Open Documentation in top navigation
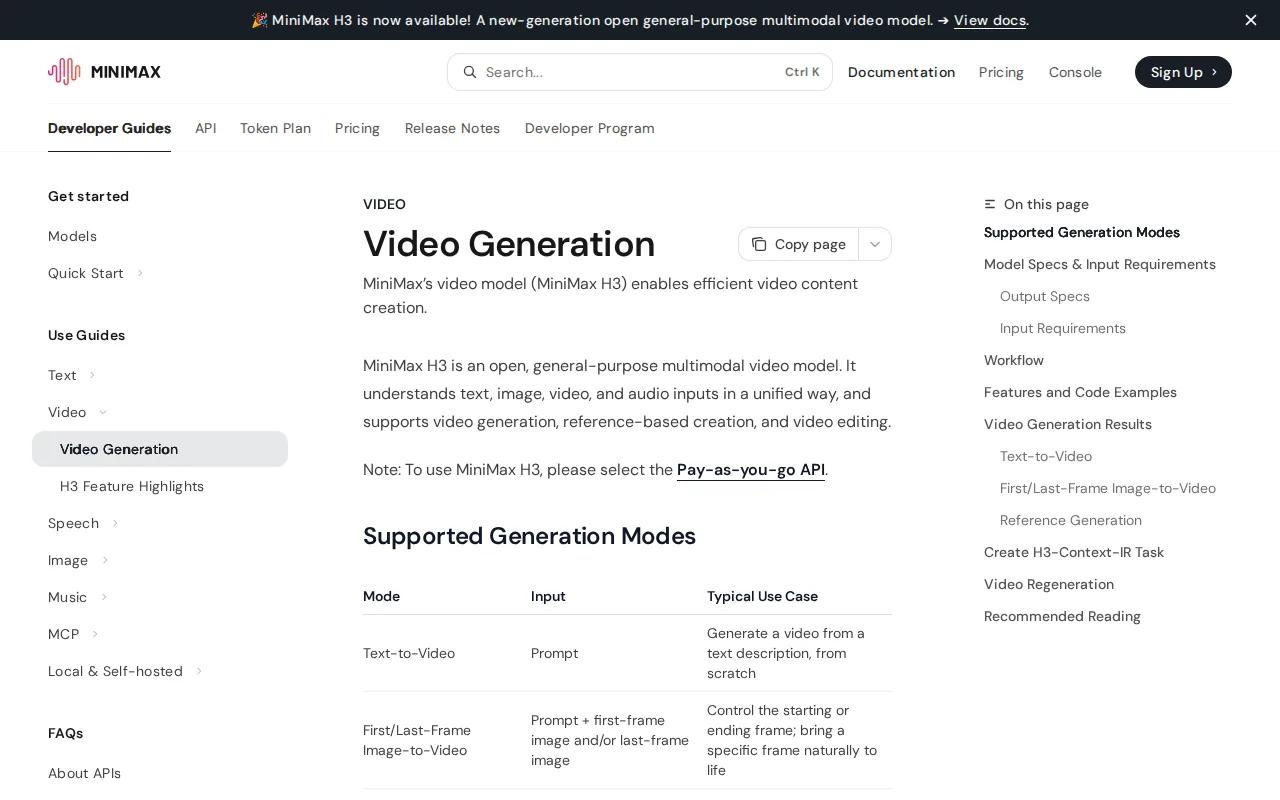The image size is (1280, 800). (x=901, y=72)
